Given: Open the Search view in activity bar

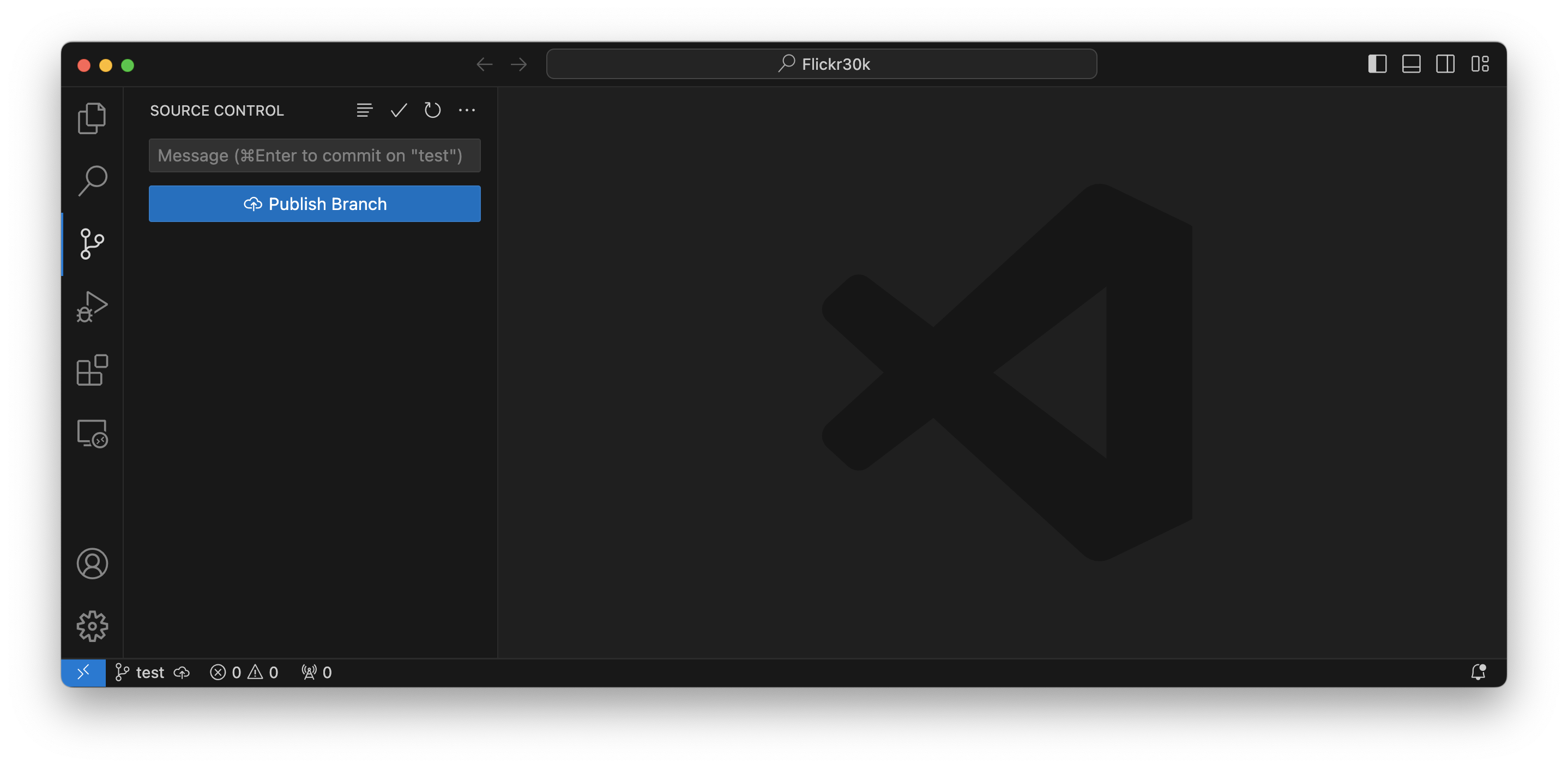Looking at the screenshot, I should [92, 181].
